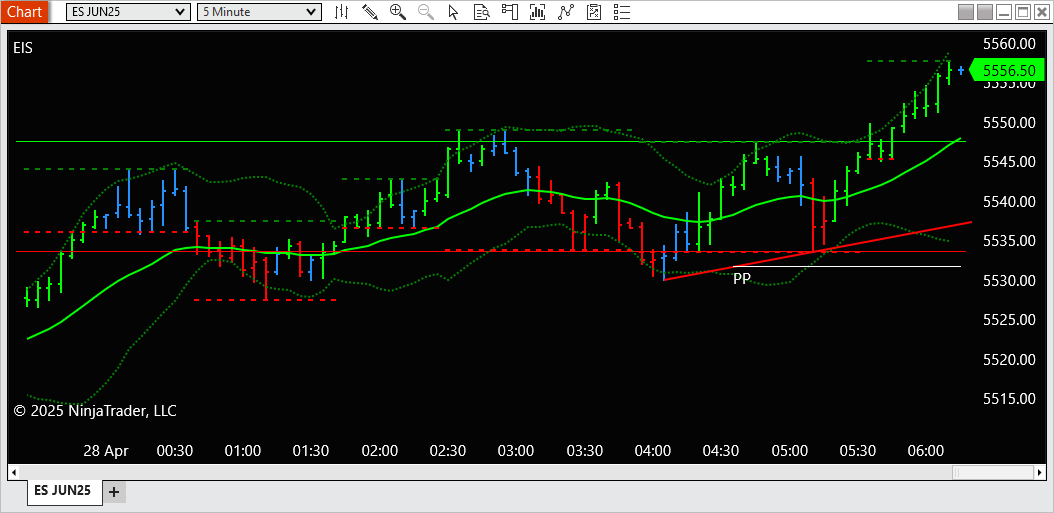Image resolution: width=1054 pixels, height=513 pixels.
Task: Click the 5525.00 price axis label
Action: pos(1009,319)
